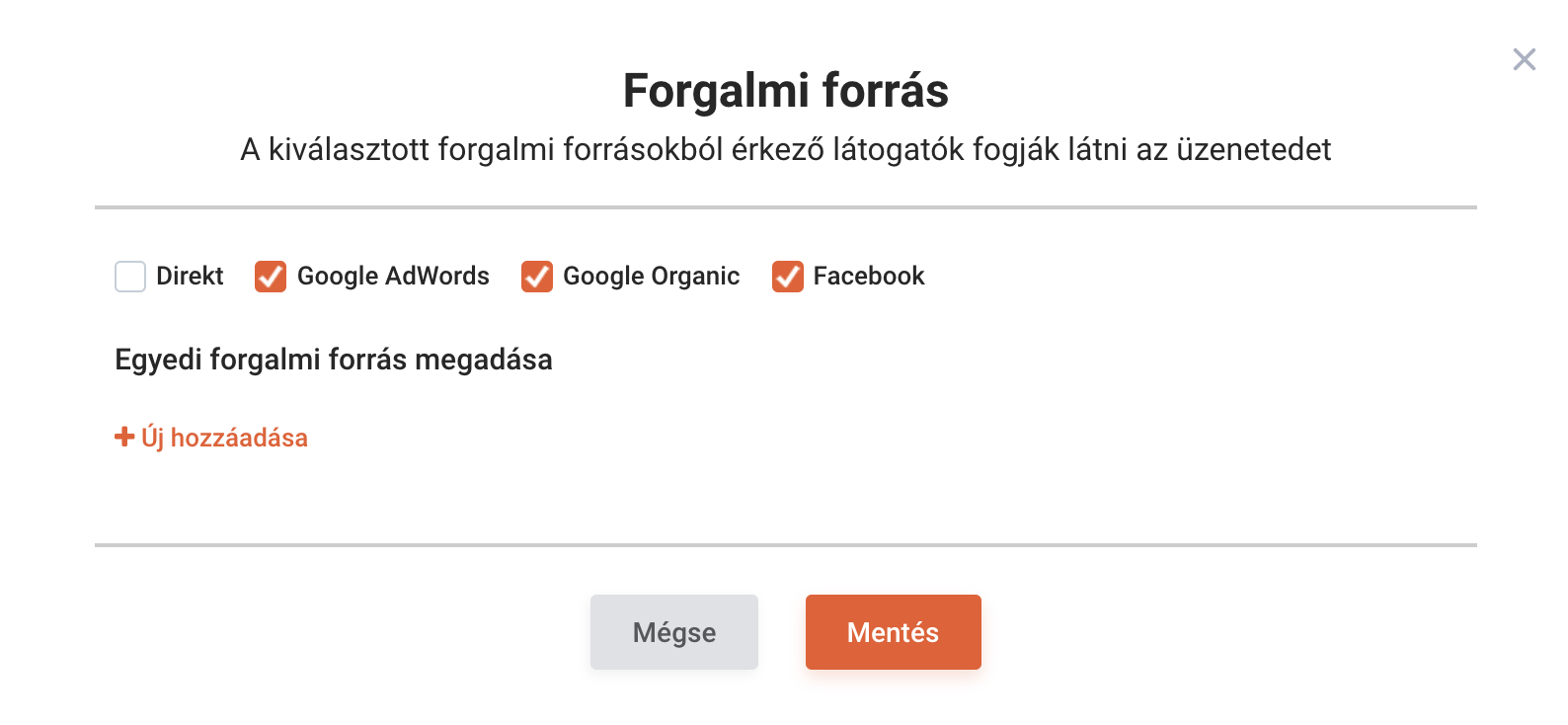Close the Forgalmi forrás dialog with X
Image resolution: width=1568 pixels, height=725 pixels.
(1524, 60)
